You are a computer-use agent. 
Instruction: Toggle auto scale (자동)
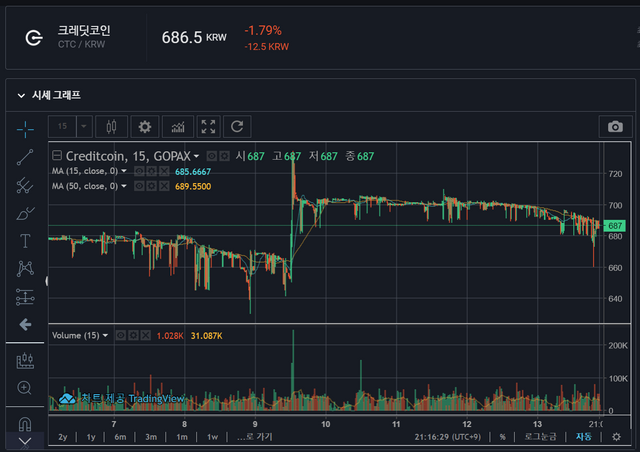584,437
